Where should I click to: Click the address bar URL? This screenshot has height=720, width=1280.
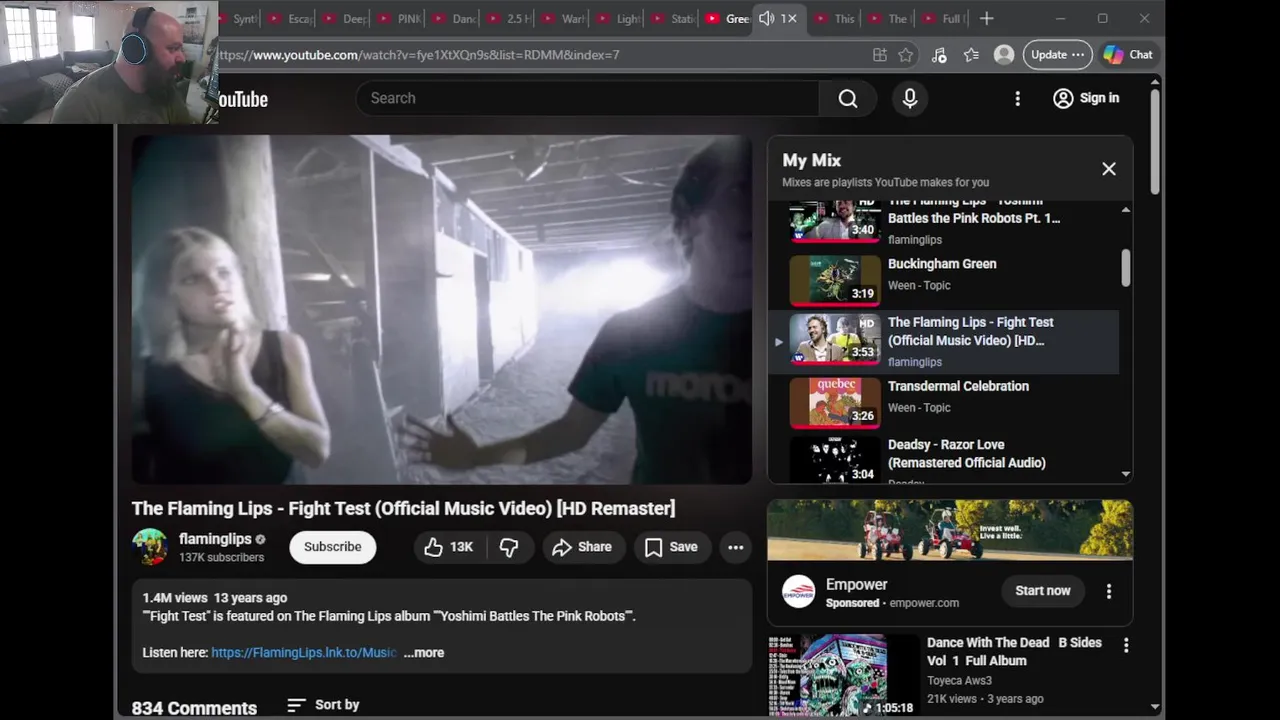[418, 55]
